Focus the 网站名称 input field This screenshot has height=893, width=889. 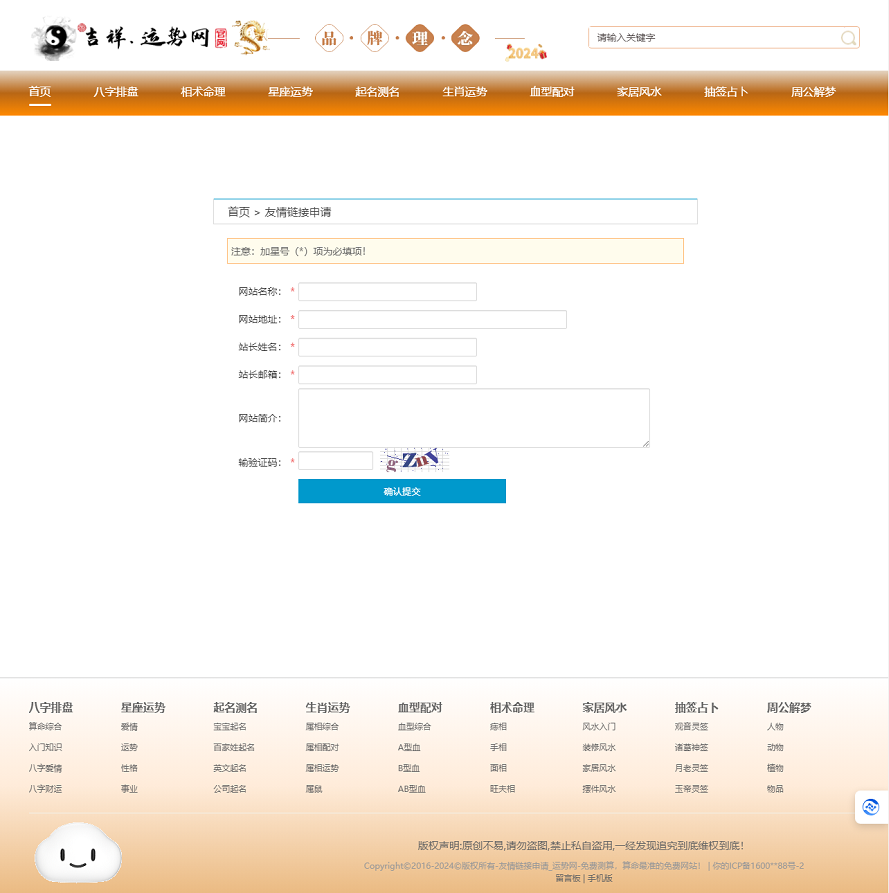click(387, 292)
